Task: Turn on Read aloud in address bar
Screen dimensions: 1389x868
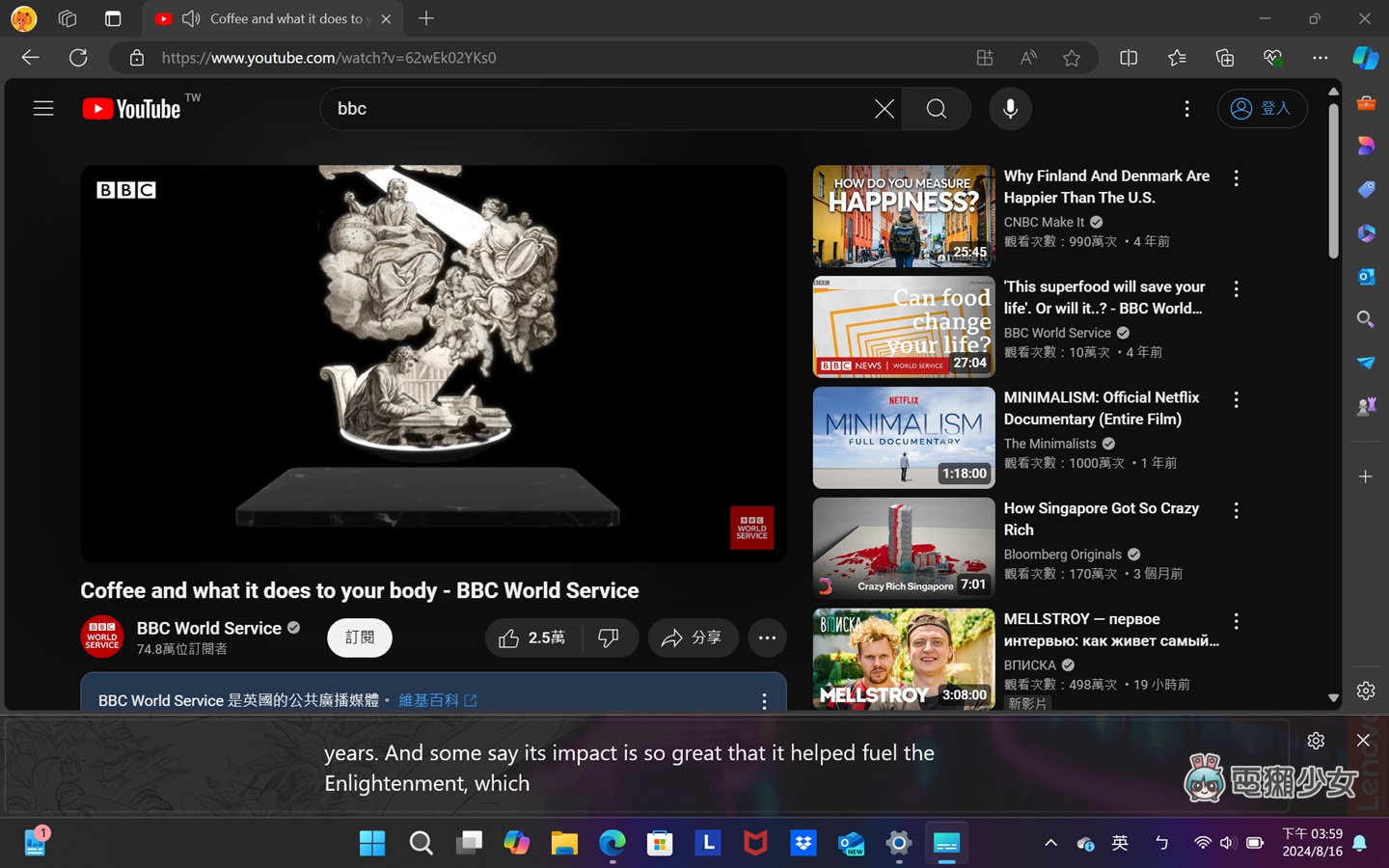Action: click(1028, 58)
